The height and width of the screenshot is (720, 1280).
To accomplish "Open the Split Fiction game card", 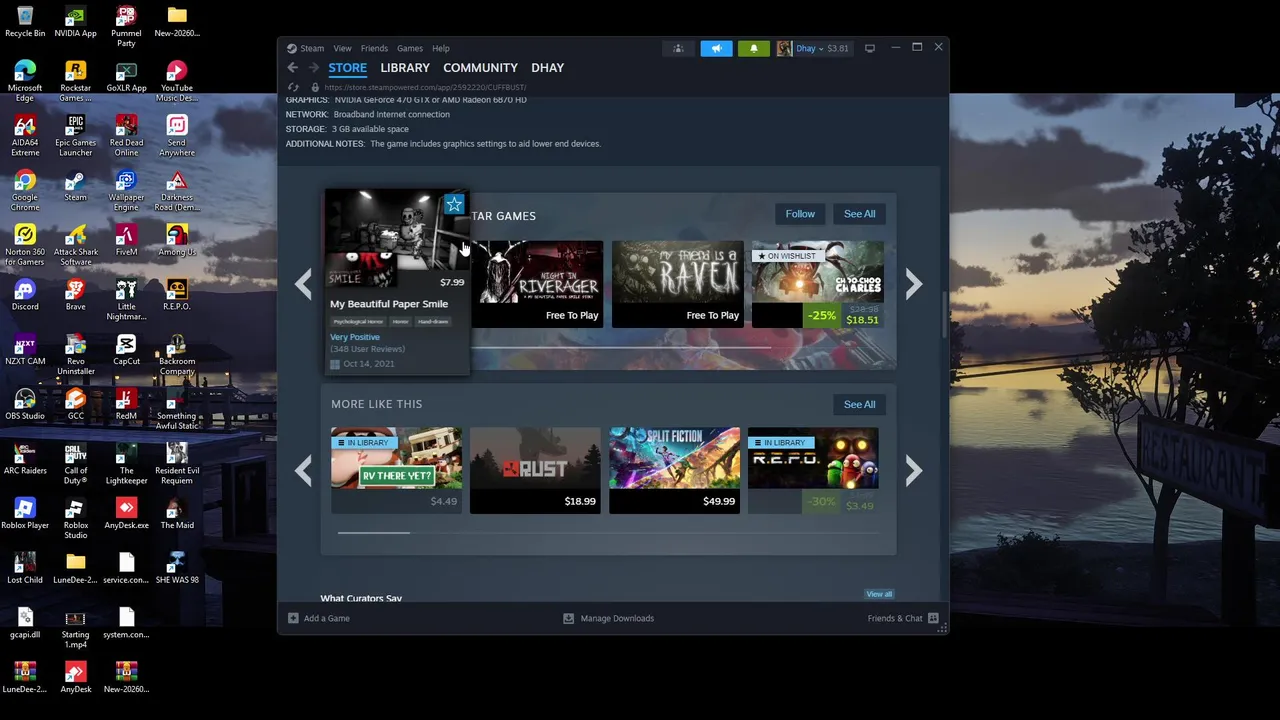I will tap(675, 470).
